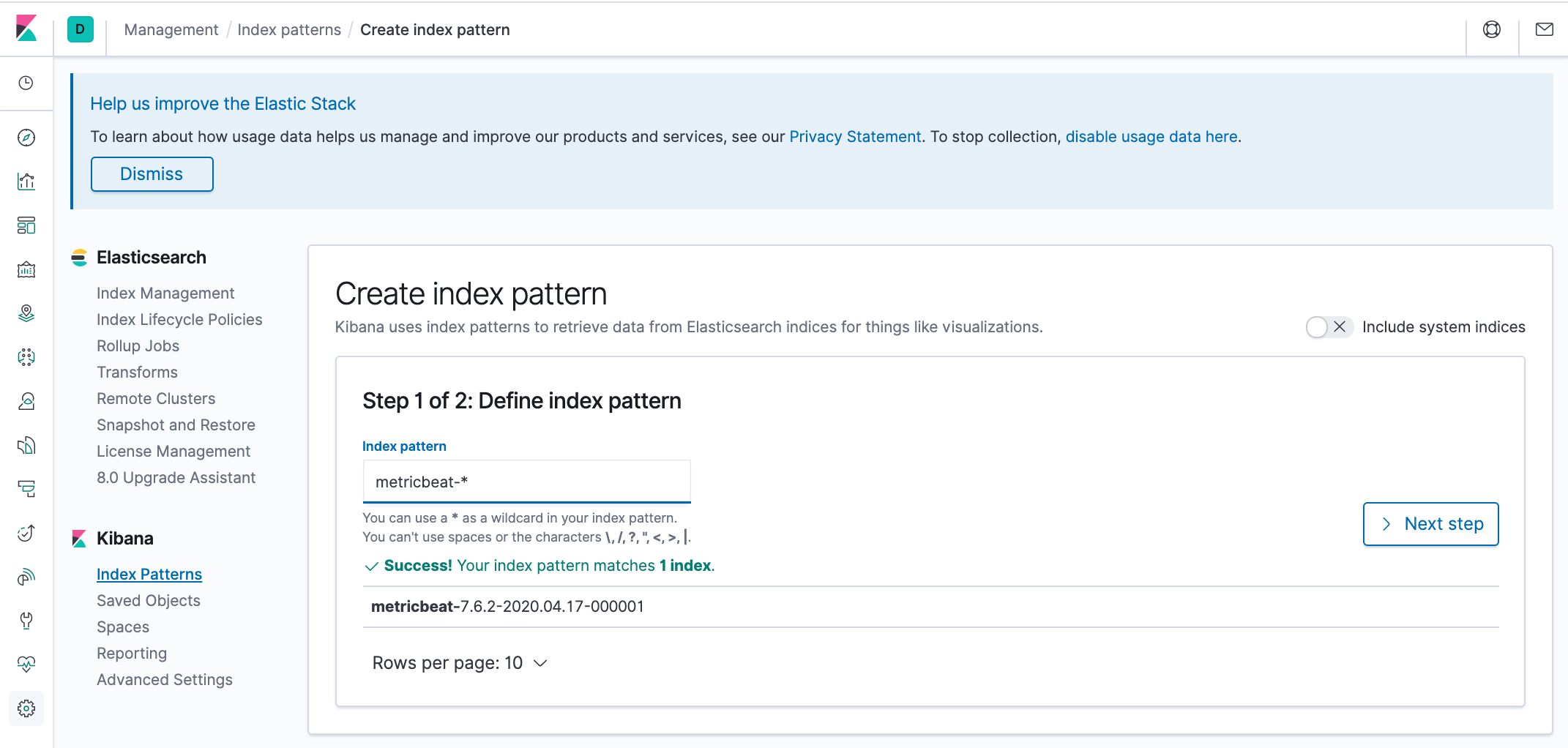The image size is (1568, 748).
Task: Toggle Include system indices switch
Action: point(1329,327)
